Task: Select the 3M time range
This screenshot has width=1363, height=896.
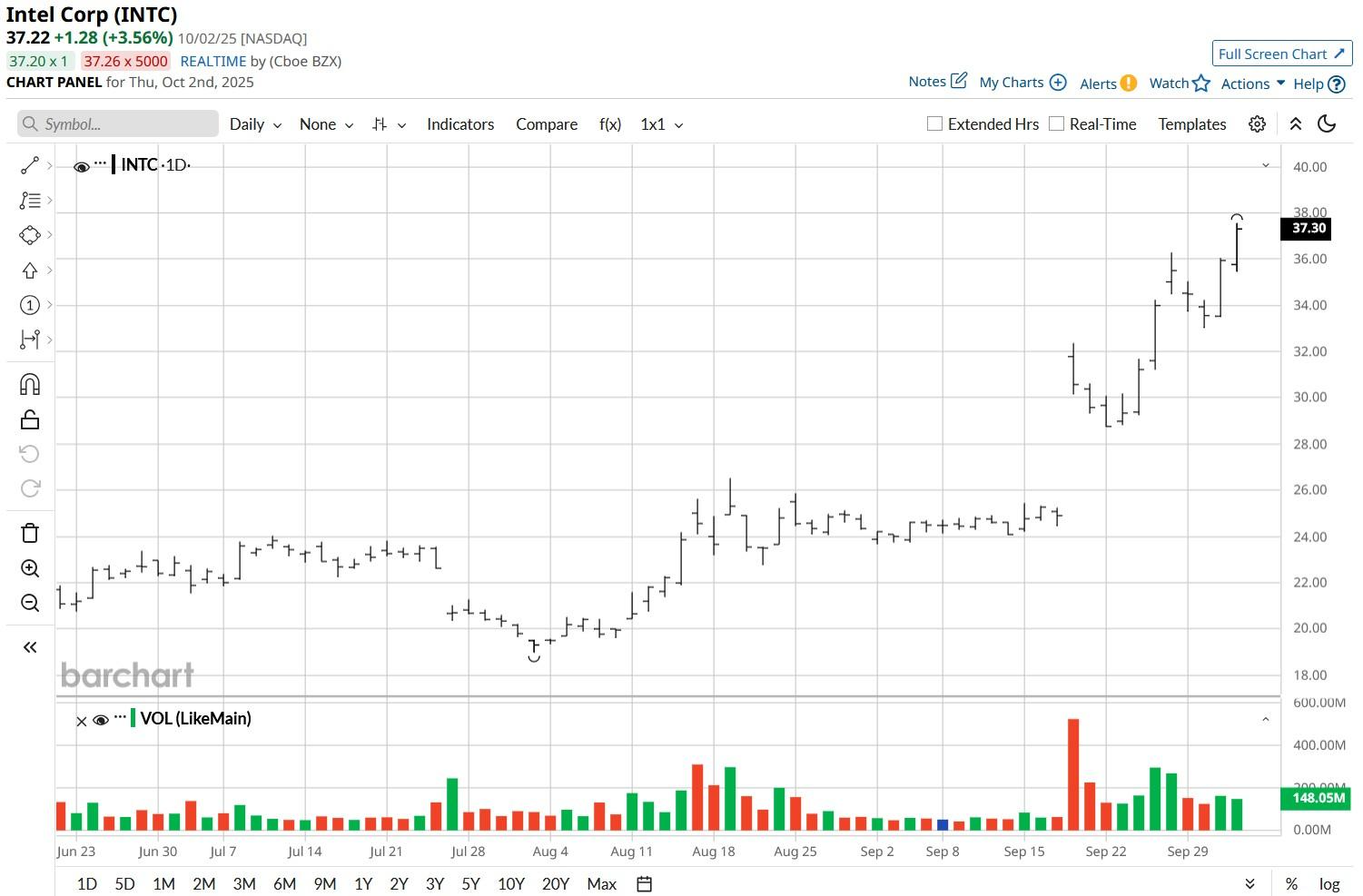Action: pyautogui.click(x=244, y=884)
